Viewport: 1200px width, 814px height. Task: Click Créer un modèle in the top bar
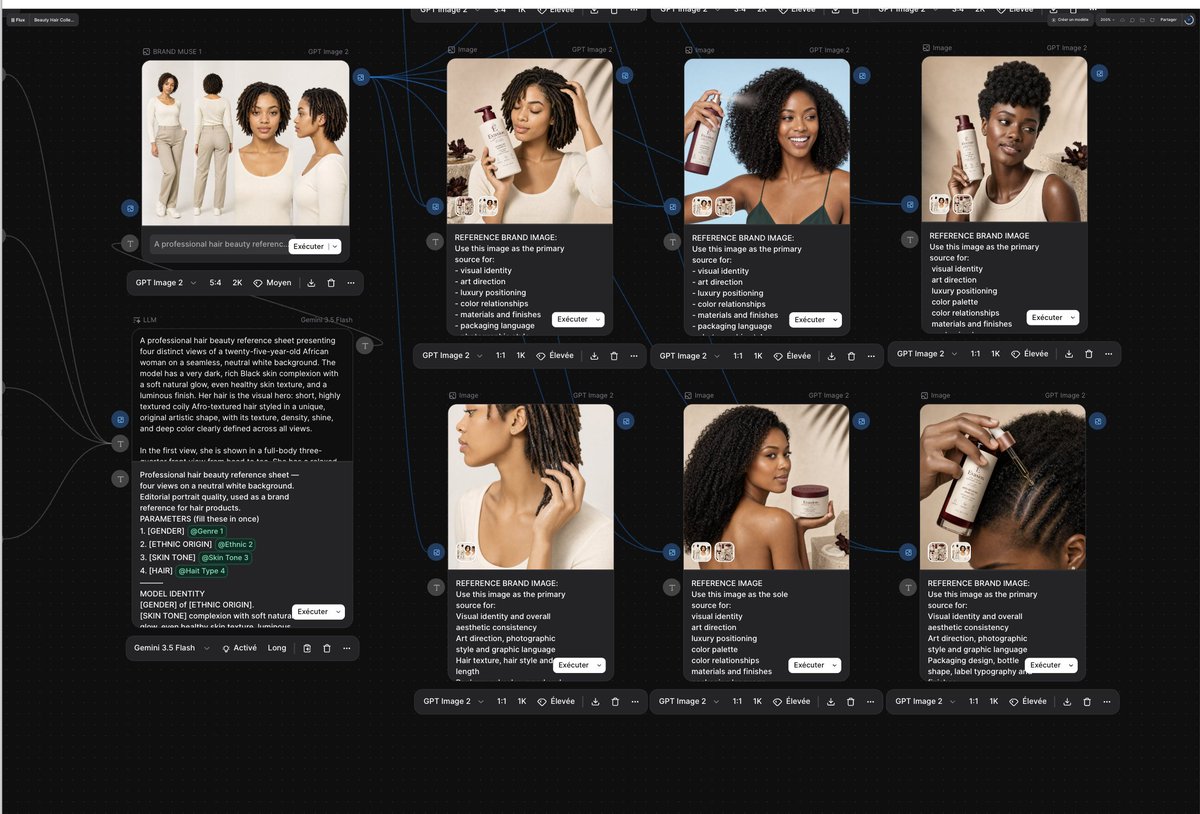pos(1070,19)
